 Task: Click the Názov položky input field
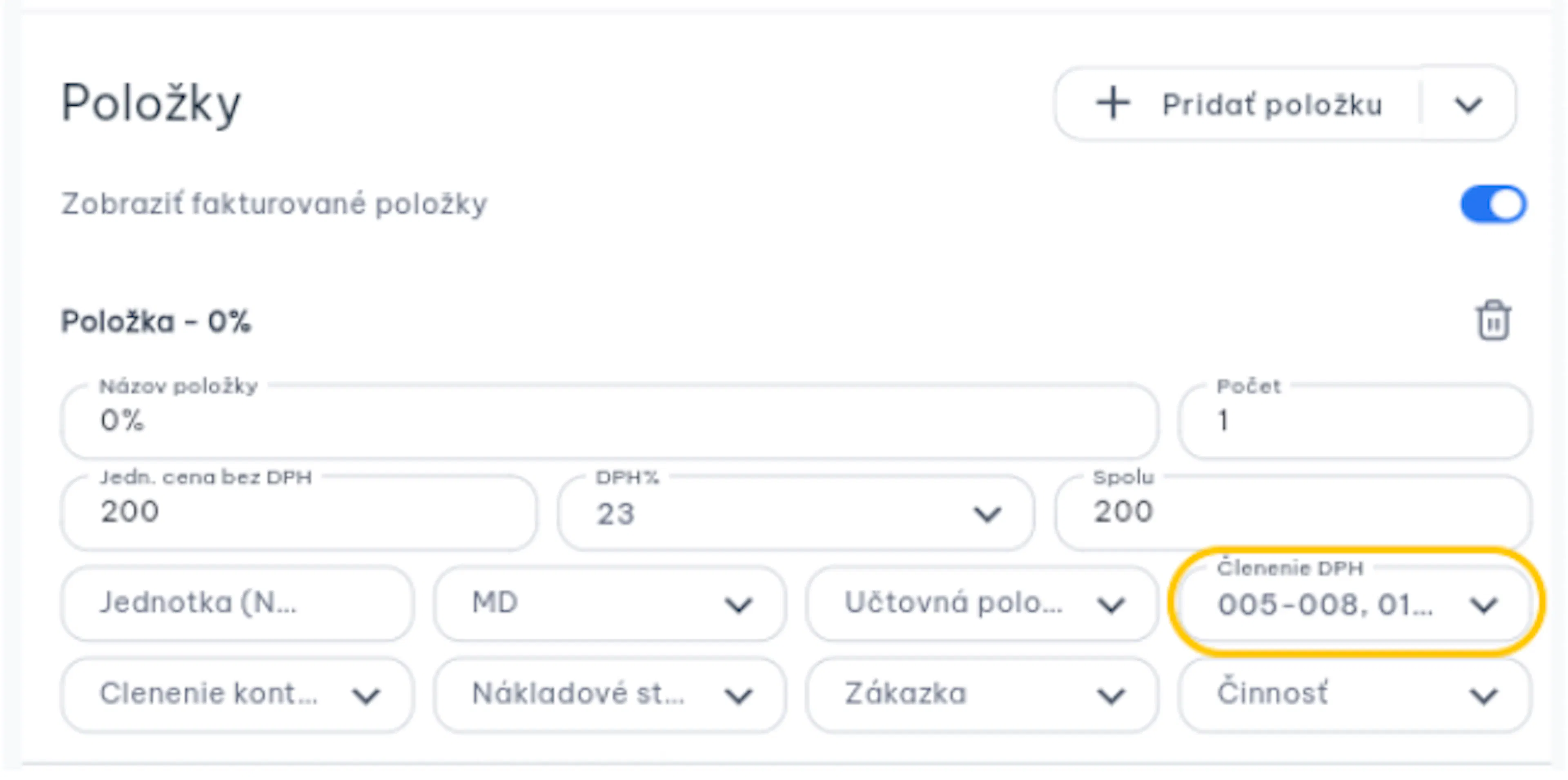tap(609, 420)
